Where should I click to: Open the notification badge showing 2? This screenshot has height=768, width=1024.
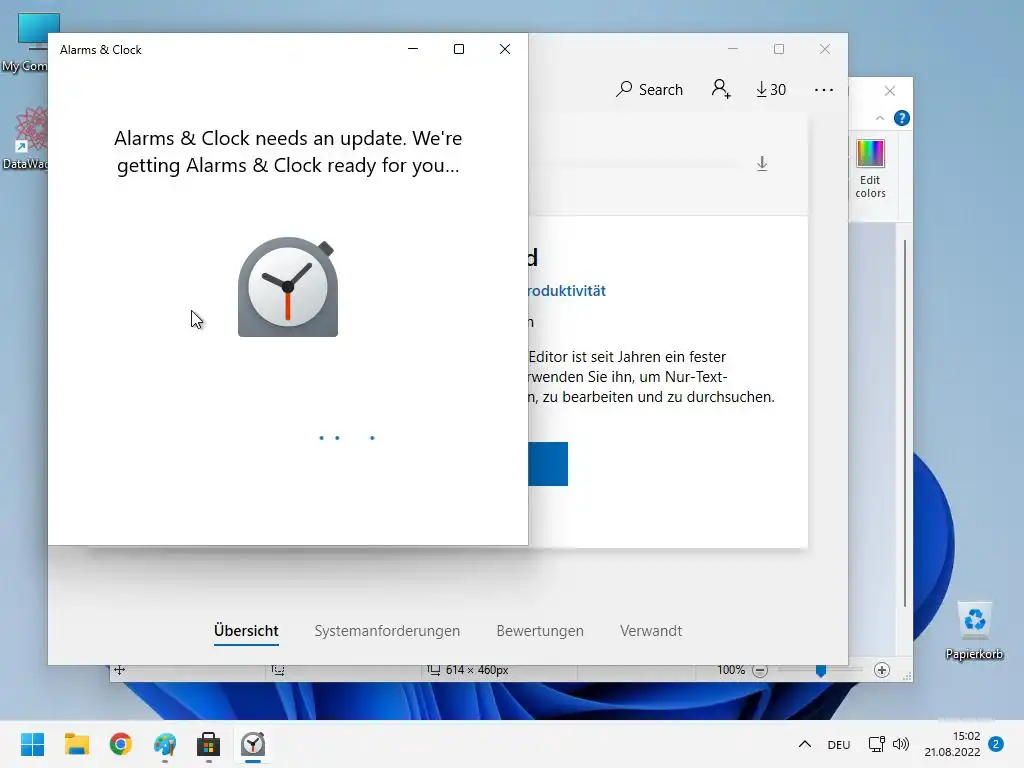pyautogui.click(x=996, y=744)
